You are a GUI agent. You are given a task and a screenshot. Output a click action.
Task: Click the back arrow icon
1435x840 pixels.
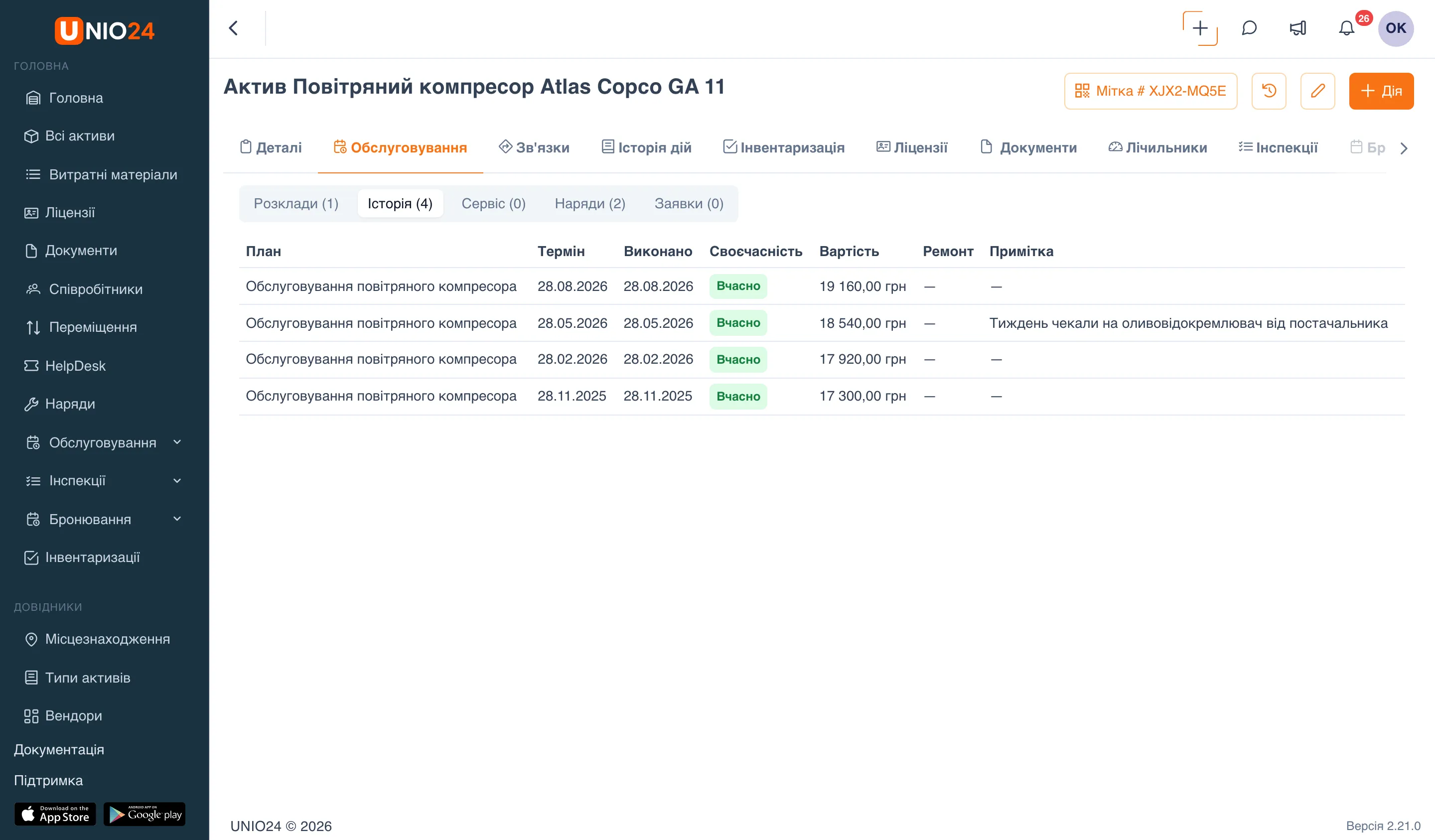pyautogui.click(x=234, y=28)
